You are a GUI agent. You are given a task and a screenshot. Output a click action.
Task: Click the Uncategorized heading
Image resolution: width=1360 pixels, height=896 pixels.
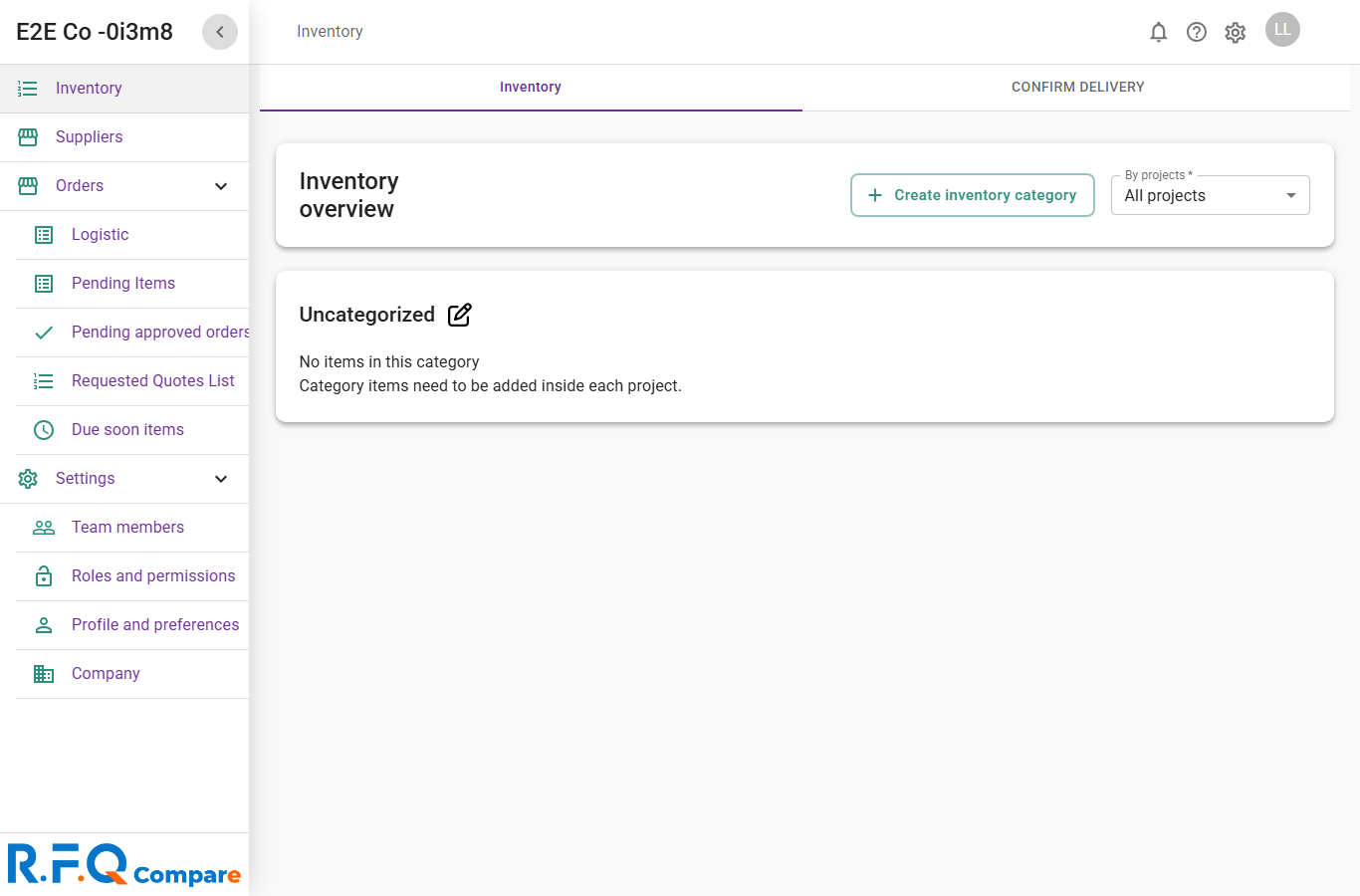click(x=367, y=315)
